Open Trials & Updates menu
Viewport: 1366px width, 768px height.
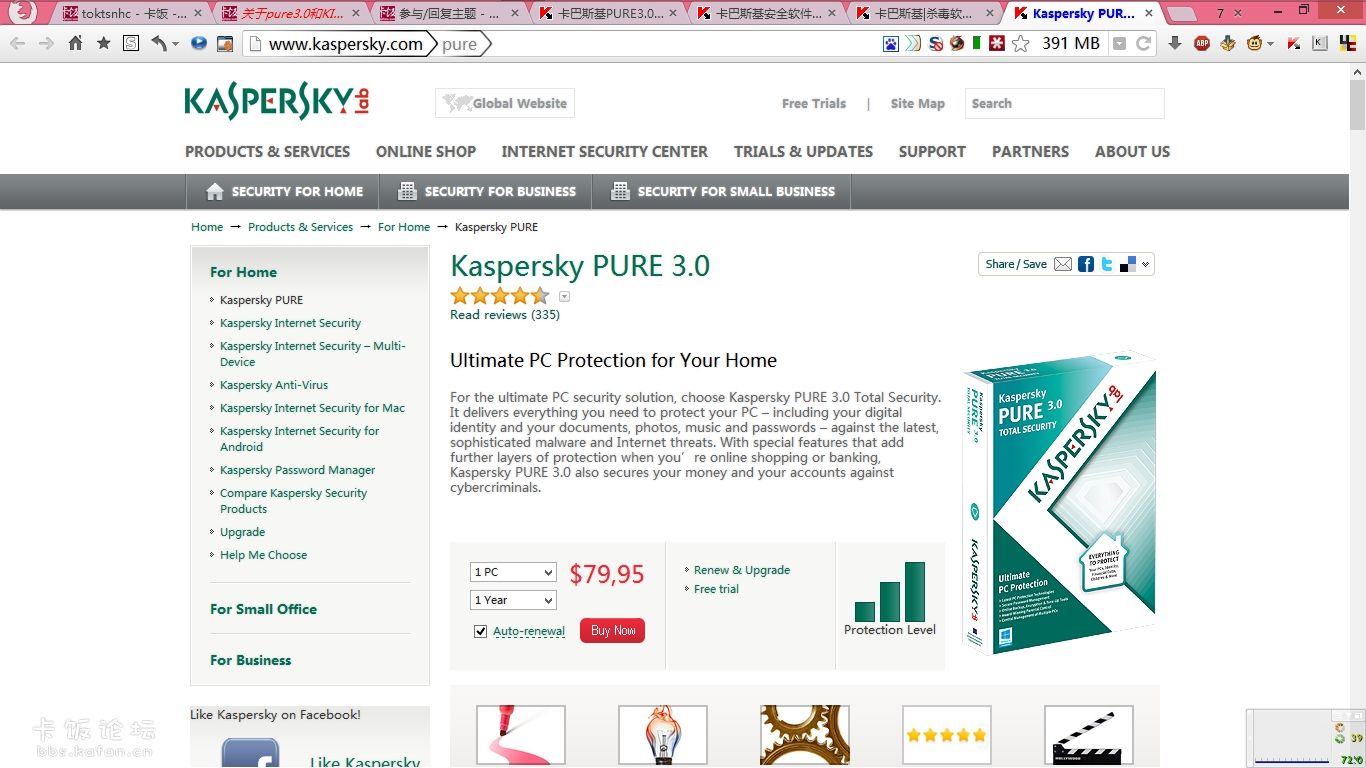click(x=803, y=152)
